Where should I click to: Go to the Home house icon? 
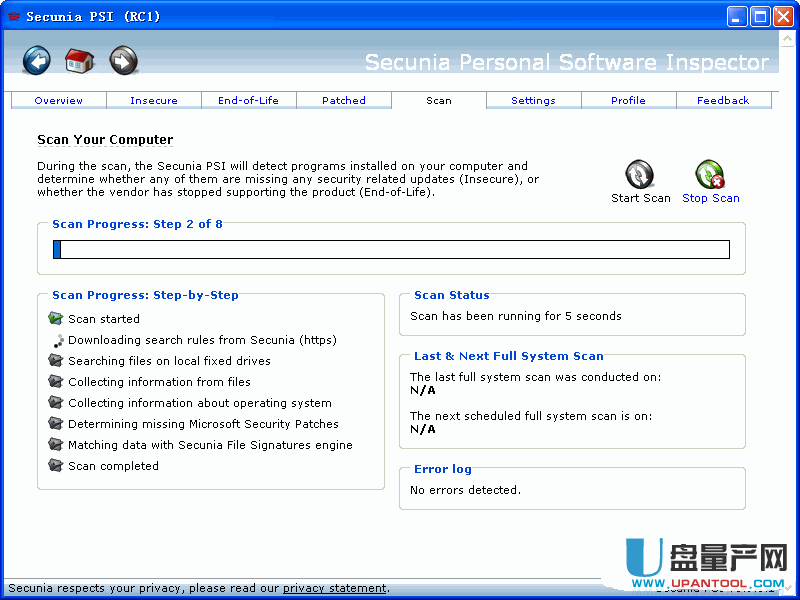(80, 61)
